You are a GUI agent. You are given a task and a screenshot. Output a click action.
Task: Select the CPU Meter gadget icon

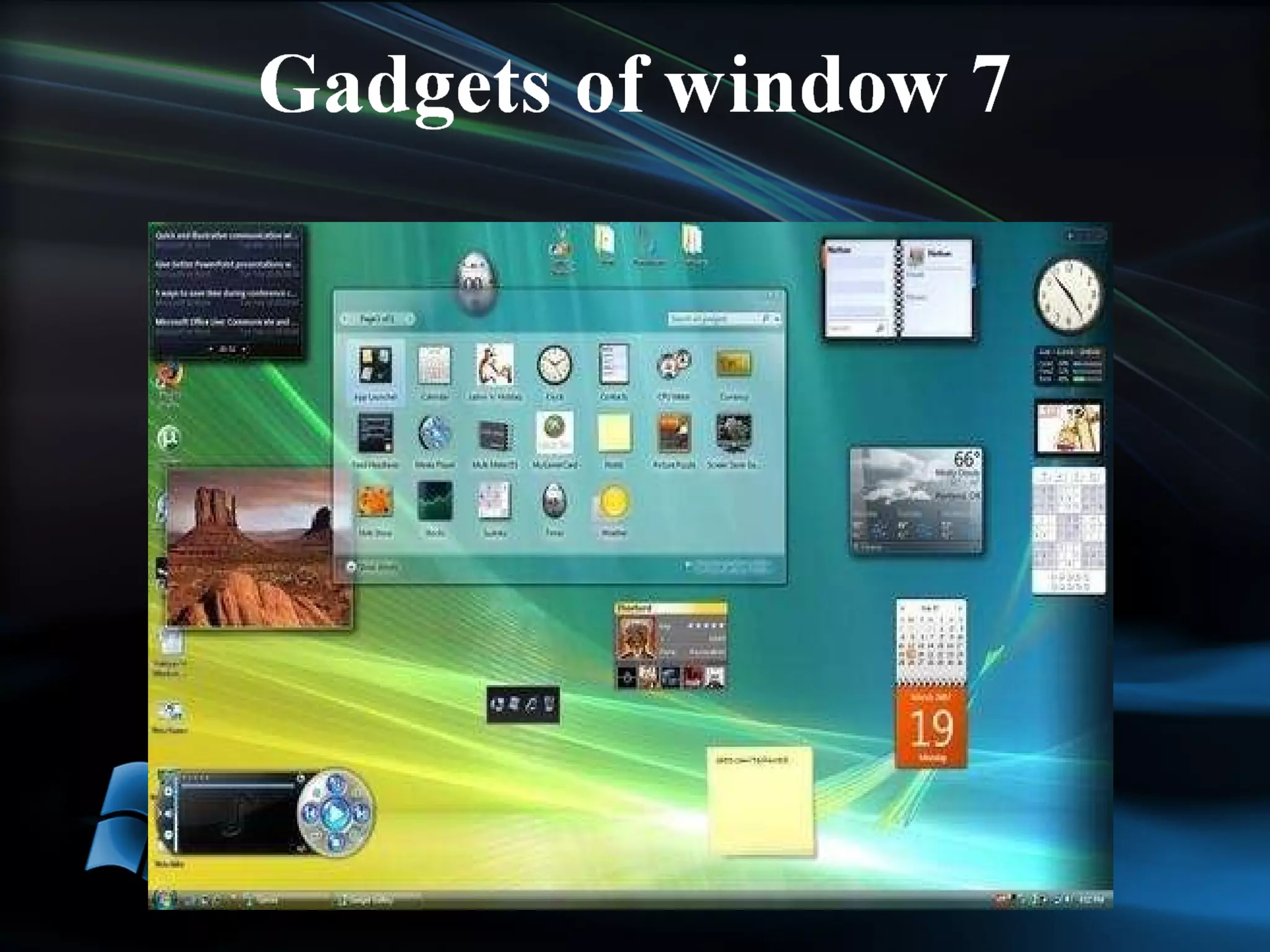(673, 365)
